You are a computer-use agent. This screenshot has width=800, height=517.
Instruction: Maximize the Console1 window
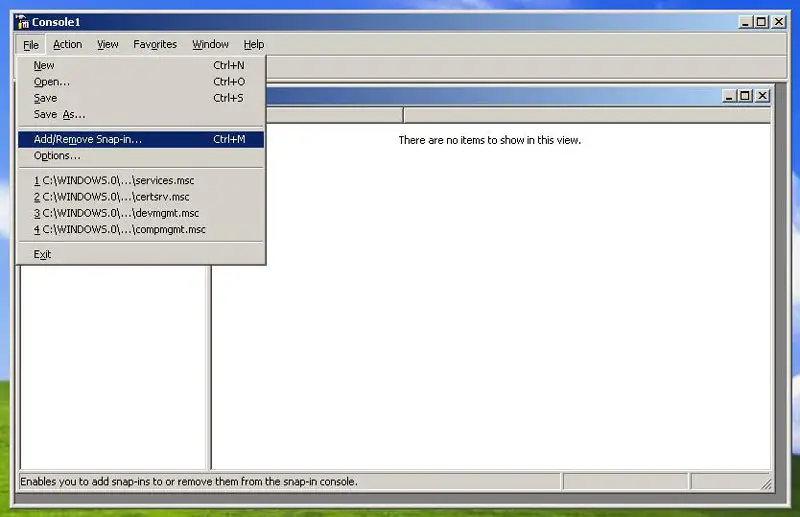click(761, 22)
